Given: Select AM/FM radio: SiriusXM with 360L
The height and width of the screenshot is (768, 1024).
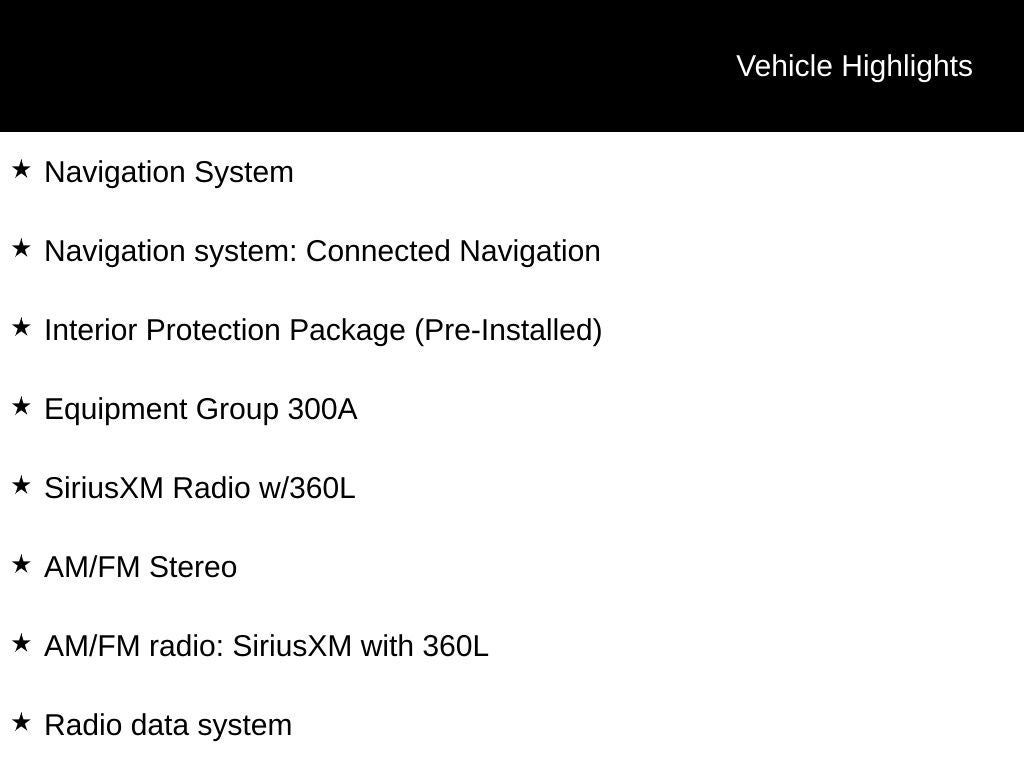Looking at the screenshot, I should point(266,646).
